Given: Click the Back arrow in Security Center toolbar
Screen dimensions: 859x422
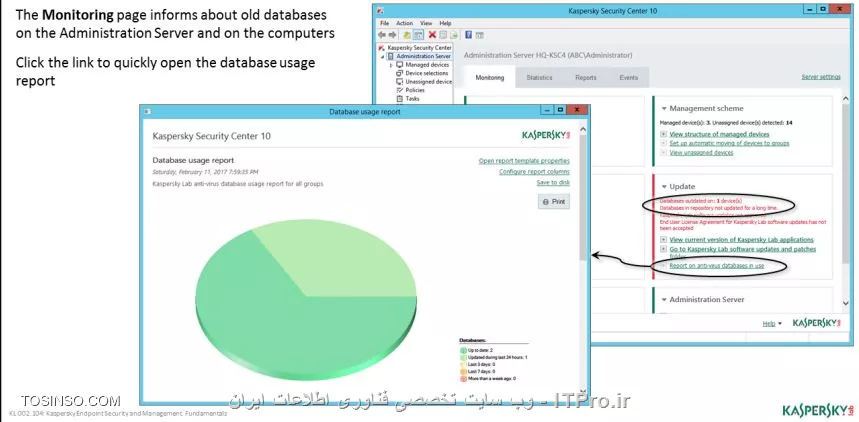Looking at the screenshot, I should [382, 35].
